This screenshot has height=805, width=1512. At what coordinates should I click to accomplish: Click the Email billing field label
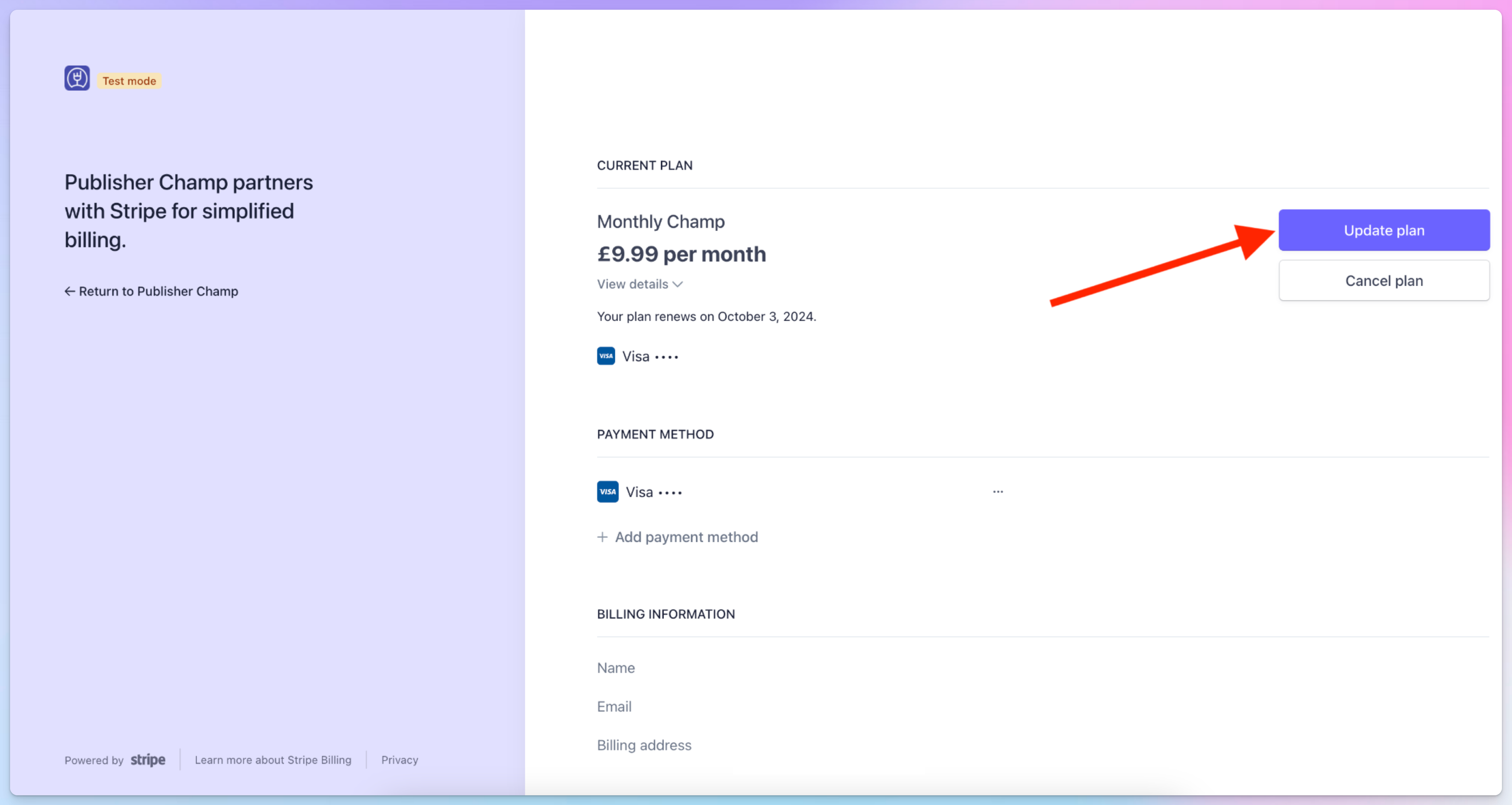(614, 707)
